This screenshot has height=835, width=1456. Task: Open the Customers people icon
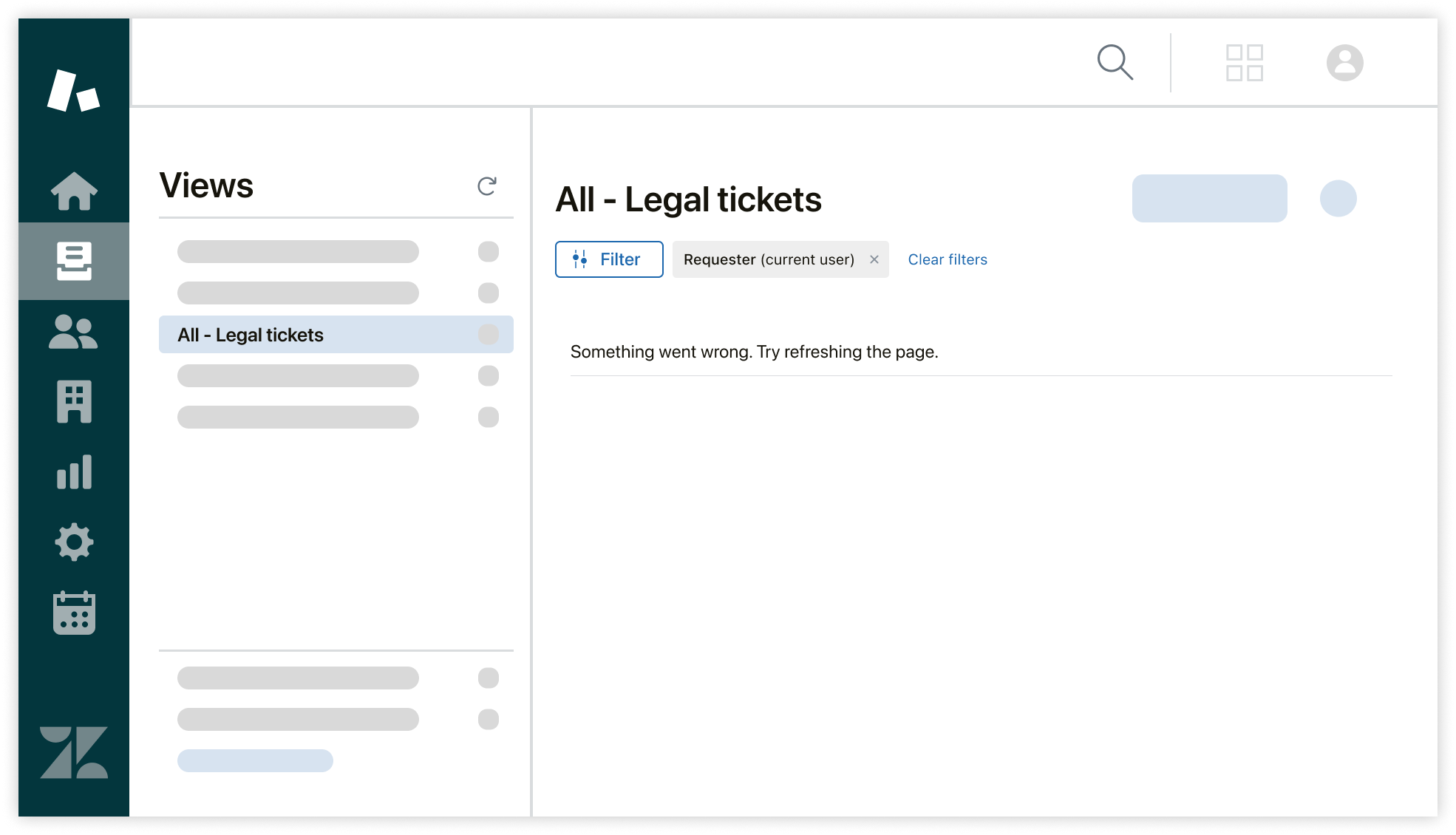pyautogui.click(x=74, y=332)
